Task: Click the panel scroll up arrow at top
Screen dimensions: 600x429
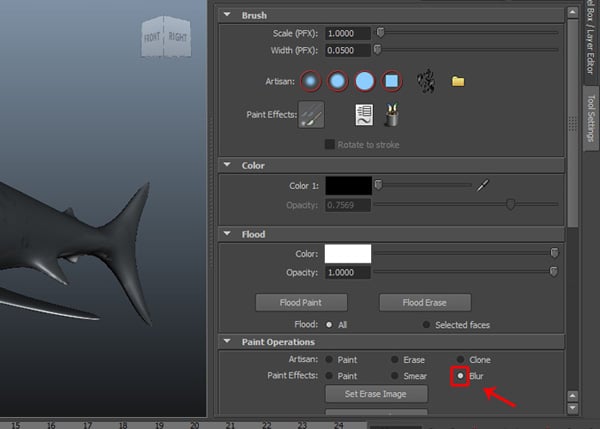Action: (572, 12)
